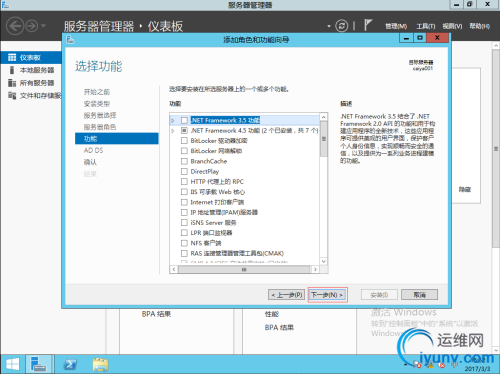This screenshot has width=500, height=374.
Task: Select the dashboard icon in the sidebar
Action: [x=12, y=57]
